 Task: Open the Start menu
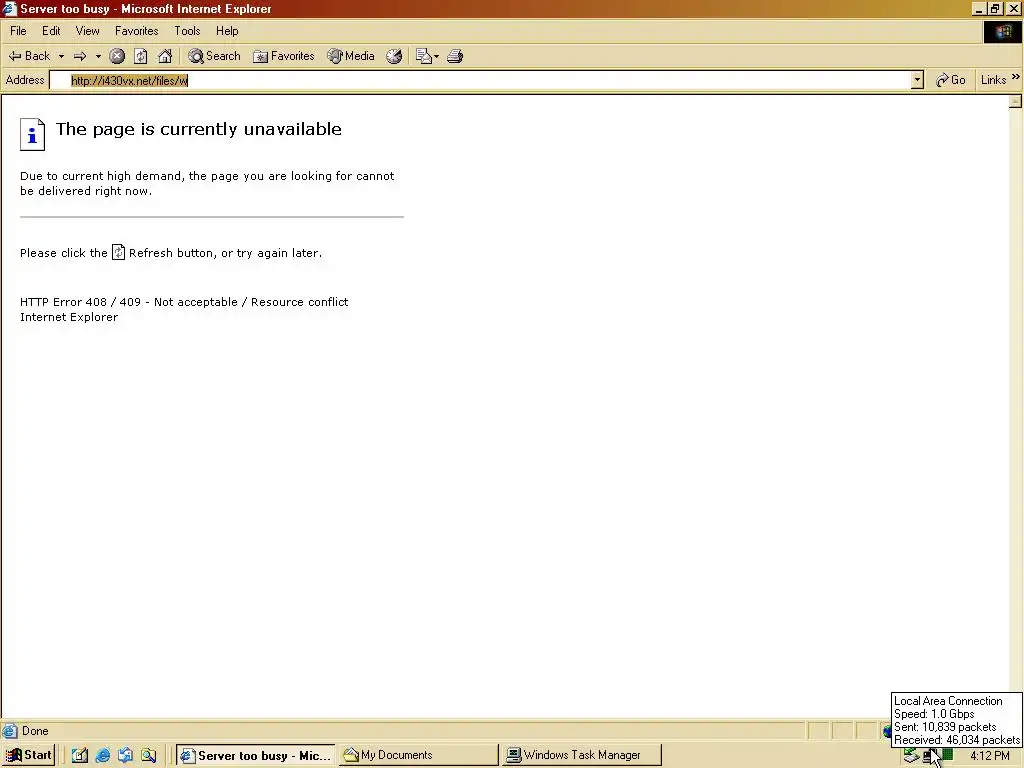point(29,755)
